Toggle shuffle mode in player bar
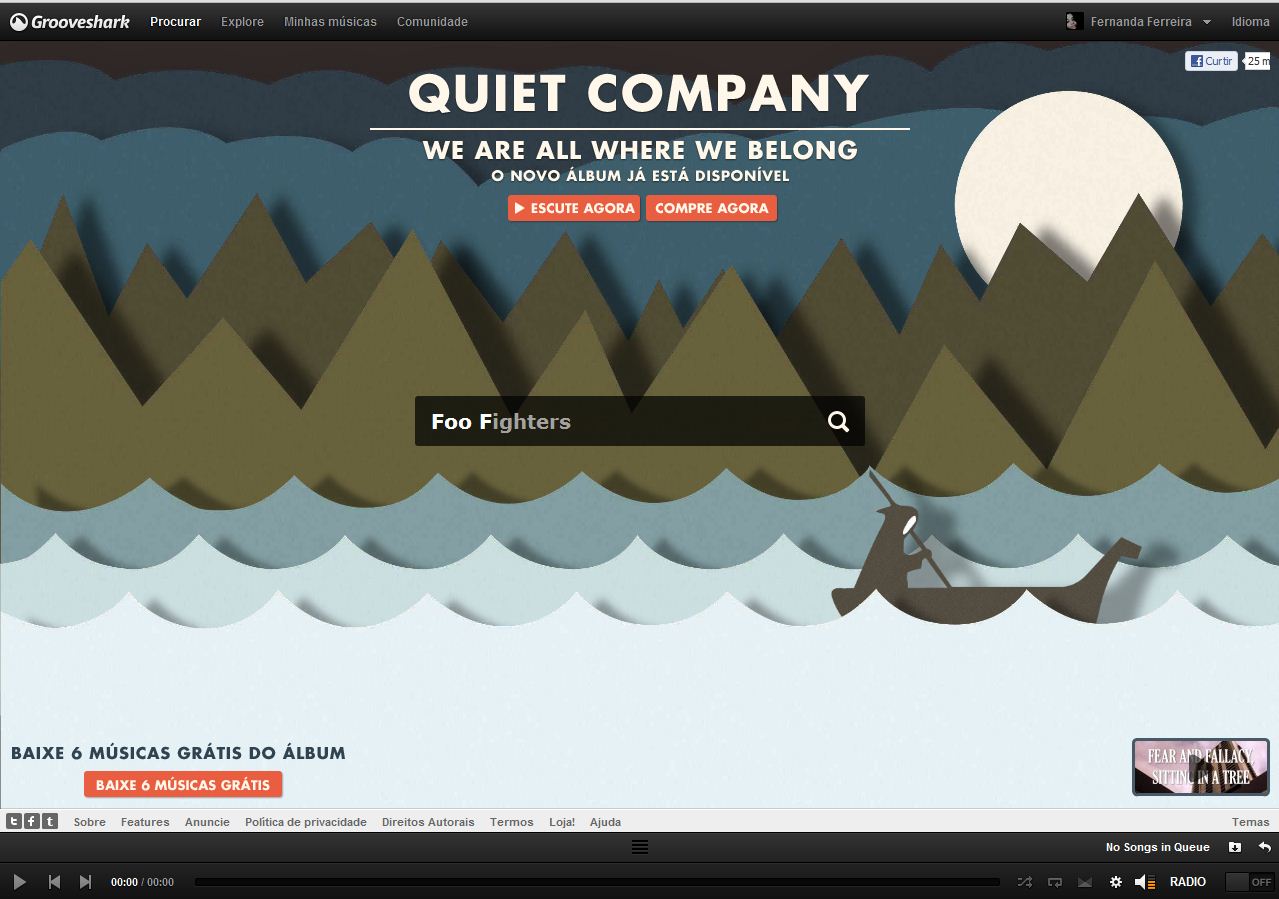 tap(1025, 882)
